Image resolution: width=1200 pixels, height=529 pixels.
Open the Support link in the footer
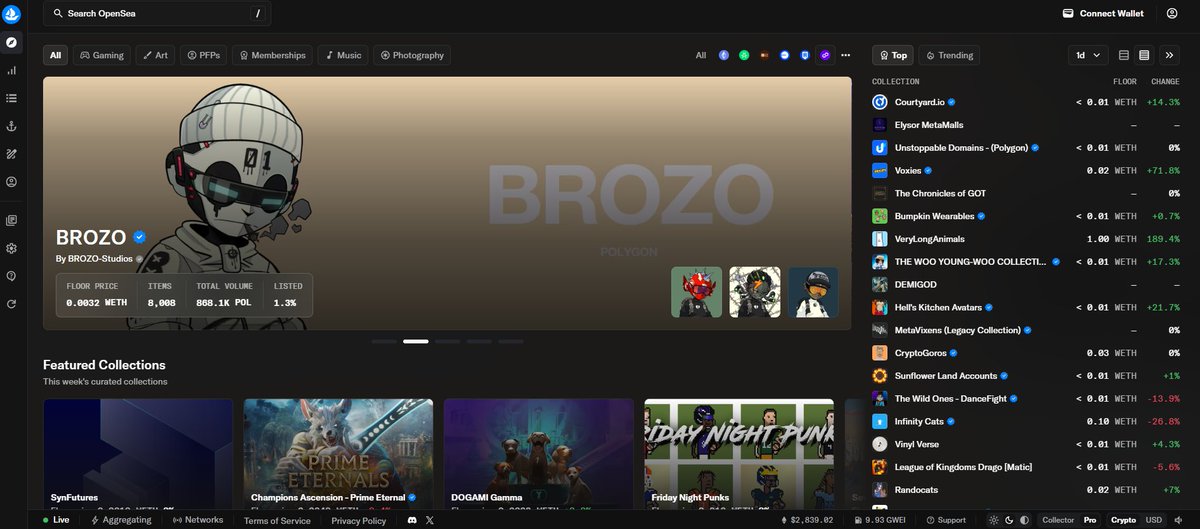[x=945, y=520]
